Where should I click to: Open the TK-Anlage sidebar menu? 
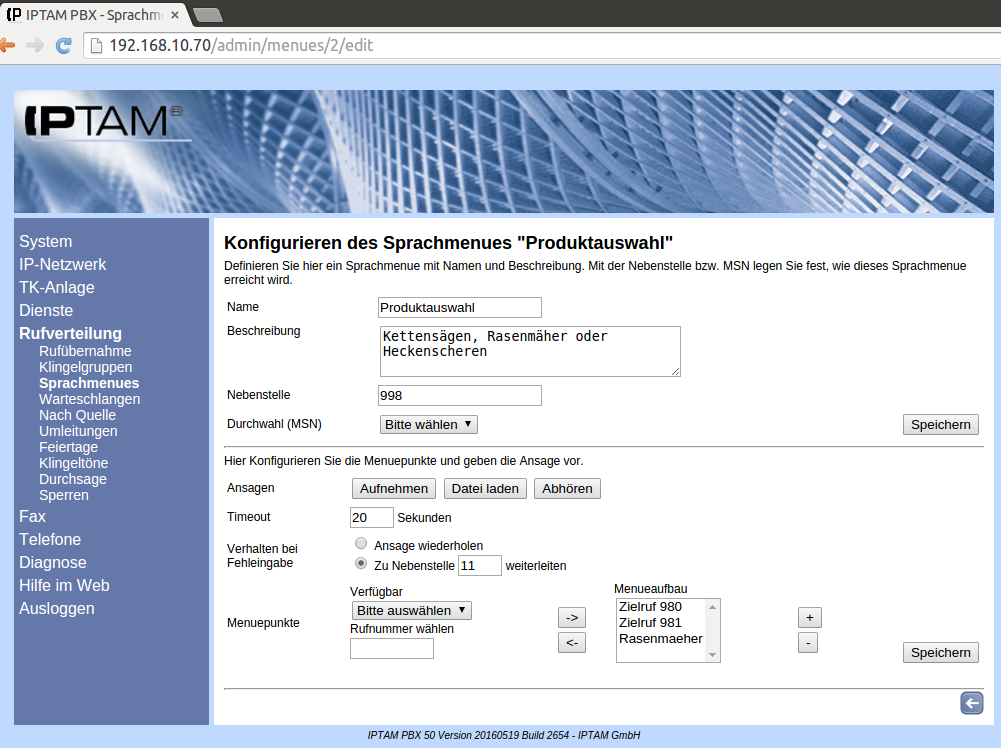[57, 287]
